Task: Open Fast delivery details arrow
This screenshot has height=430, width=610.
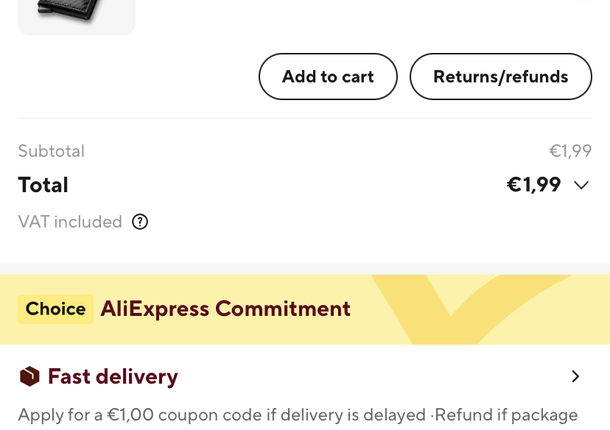Action: (x=575, y=377)
